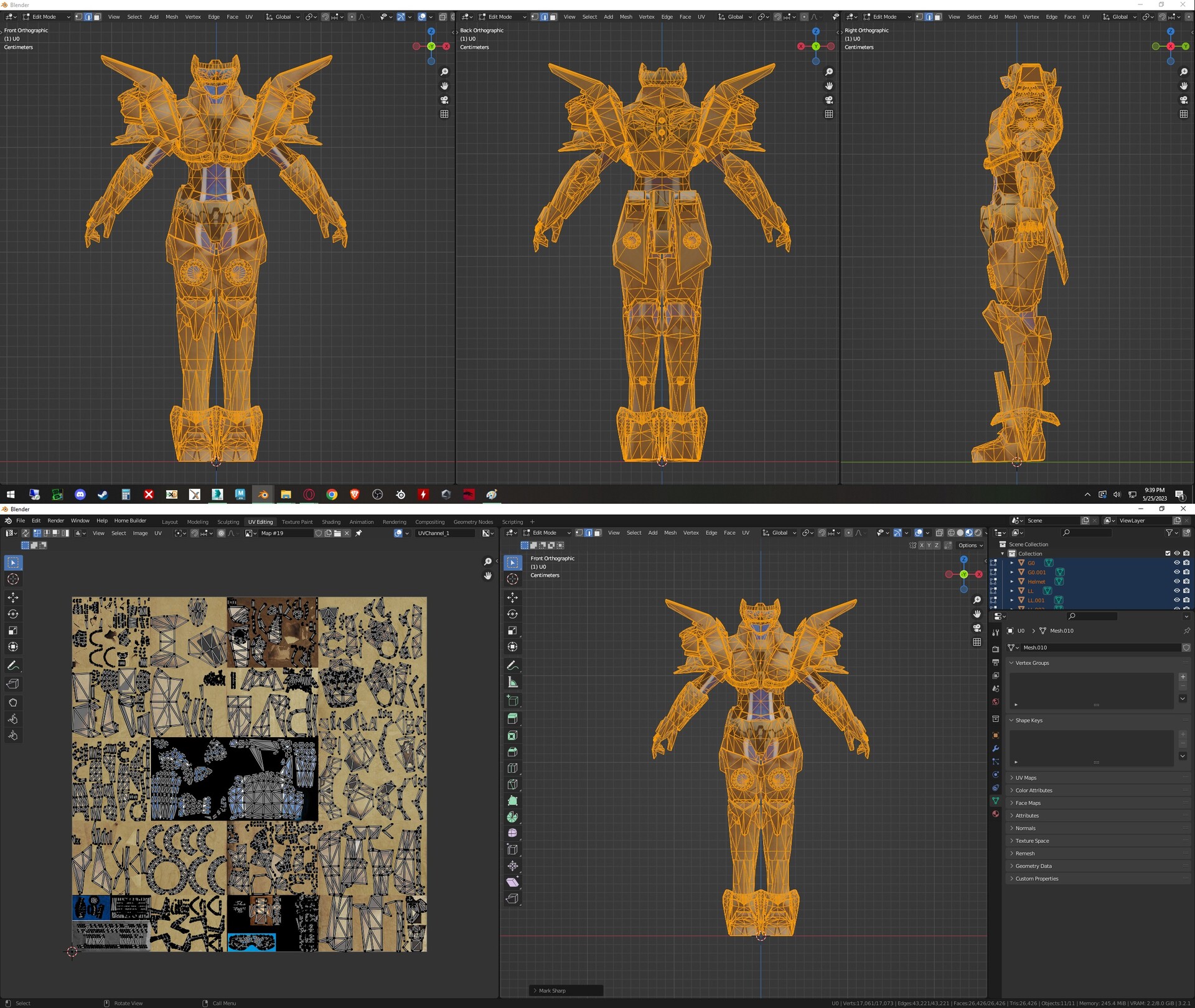1195x1008 pixels.
Task: Disable render for the G0 object
Action: (x=1186, y=563)
